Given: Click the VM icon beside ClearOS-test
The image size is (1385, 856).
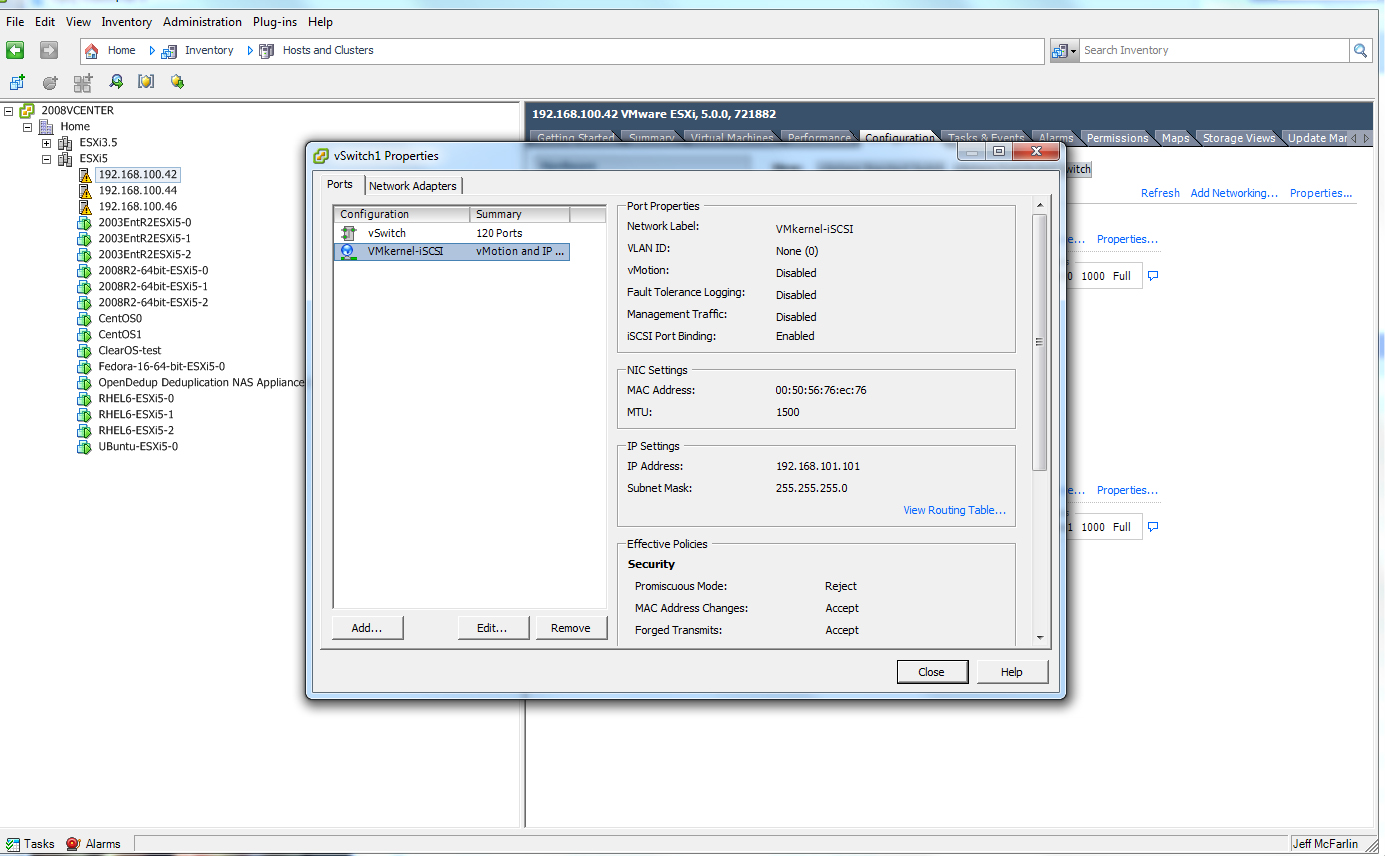Looking at the screenshot, I should pyautogui.click(x=85, y=350).
